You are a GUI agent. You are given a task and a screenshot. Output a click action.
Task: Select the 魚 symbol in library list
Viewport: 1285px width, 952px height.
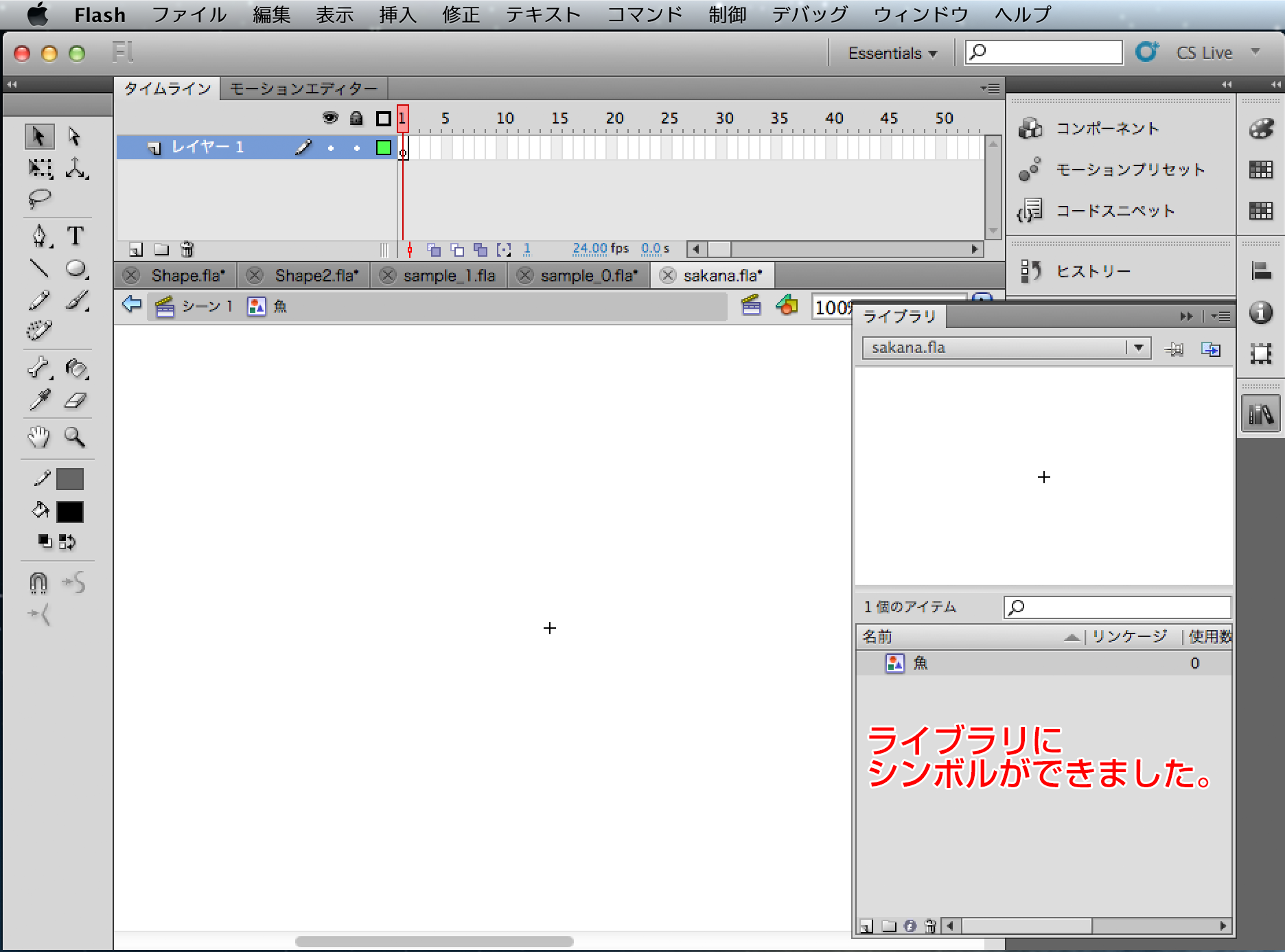920,663
